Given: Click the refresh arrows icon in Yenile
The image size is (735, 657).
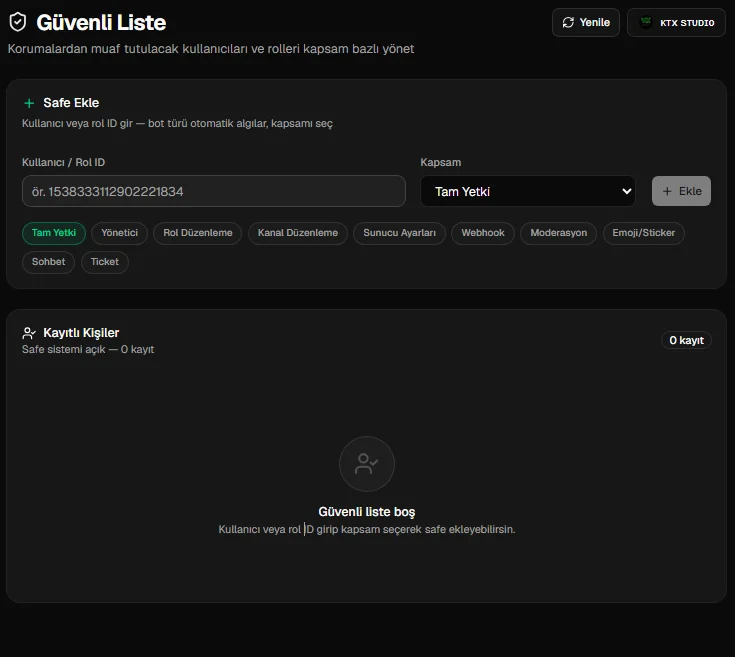Looking at the screenshot, I should click(568, 22).
